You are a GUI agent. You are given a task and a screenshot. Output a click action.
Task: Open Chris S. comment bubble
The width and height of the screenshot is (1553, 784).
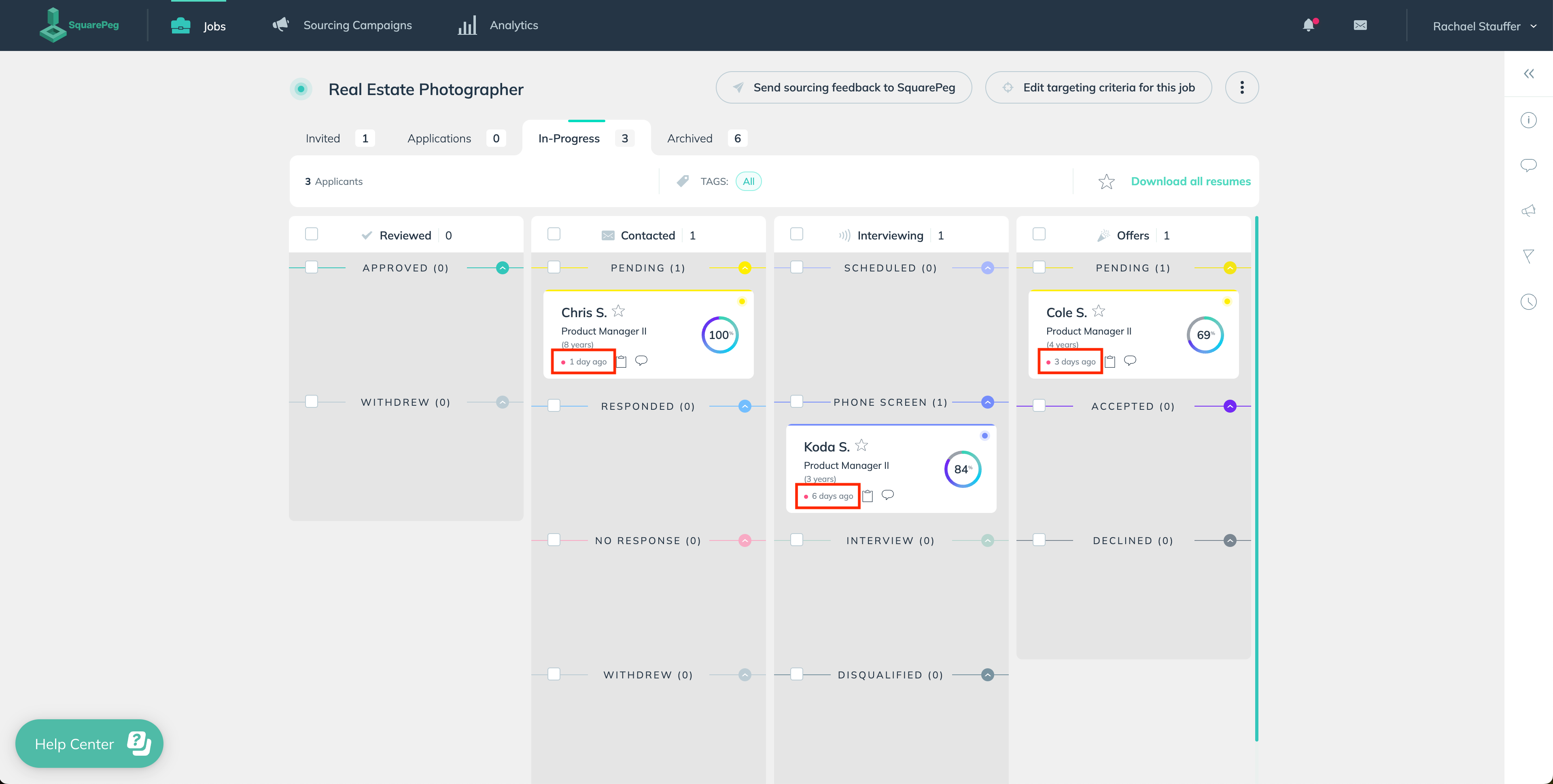click(x=641, y=360)
